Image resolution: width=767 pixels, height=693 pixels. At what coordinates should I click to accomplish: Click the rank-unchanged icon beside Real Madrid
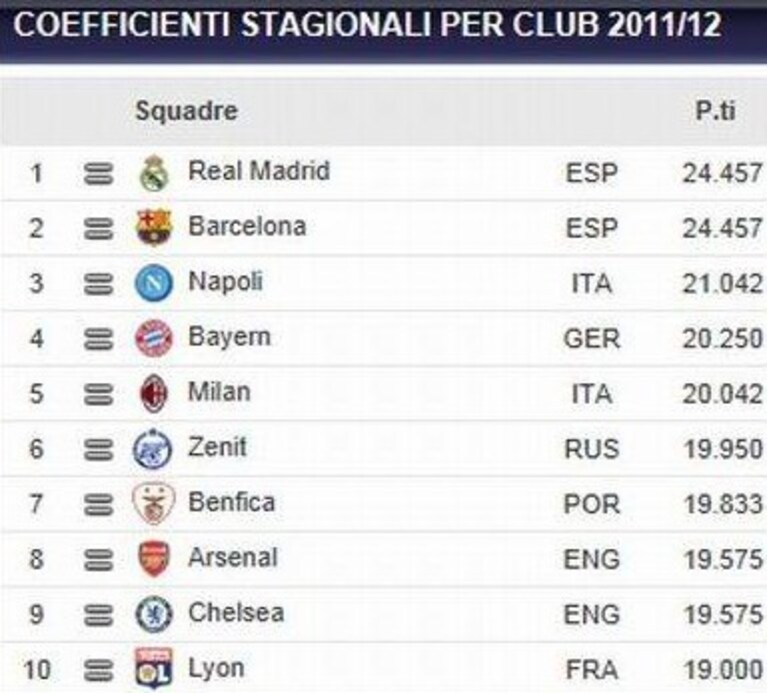click(98, 174)
